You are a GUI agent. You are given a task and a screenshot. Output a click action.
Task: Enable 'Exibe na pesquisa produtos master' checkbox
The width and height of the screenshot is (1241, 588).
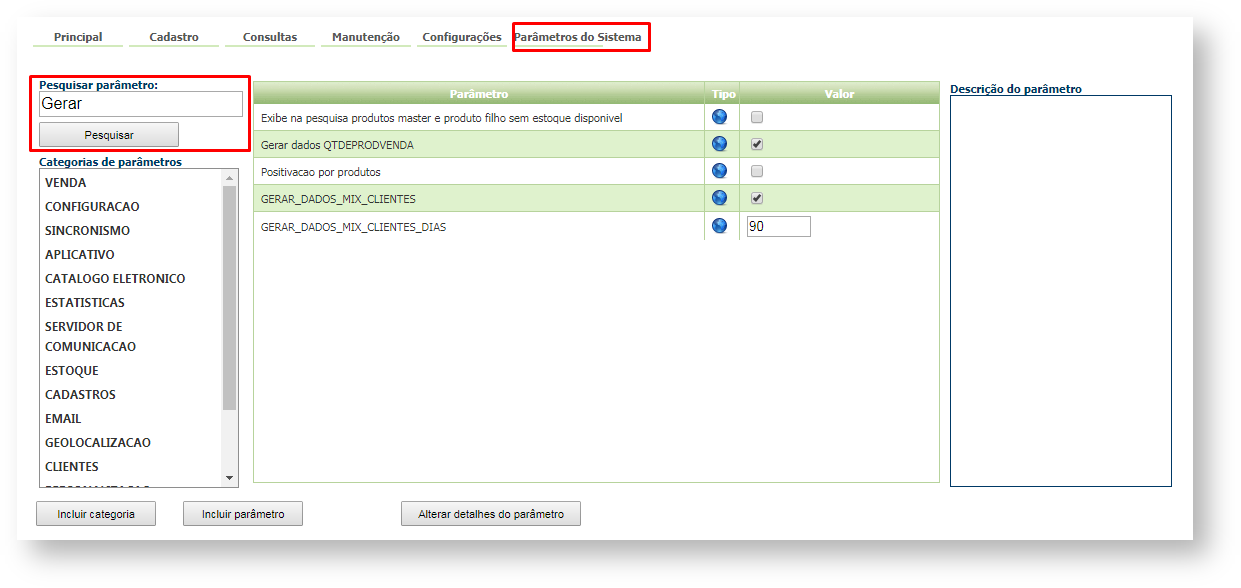coord(757,117)
